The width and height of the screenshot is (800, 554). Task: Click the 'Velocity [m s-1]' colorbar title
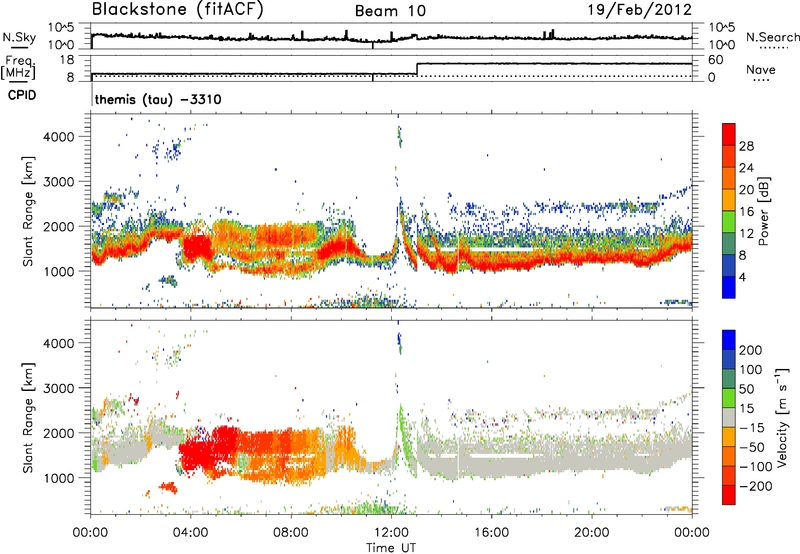click(782, 417)
